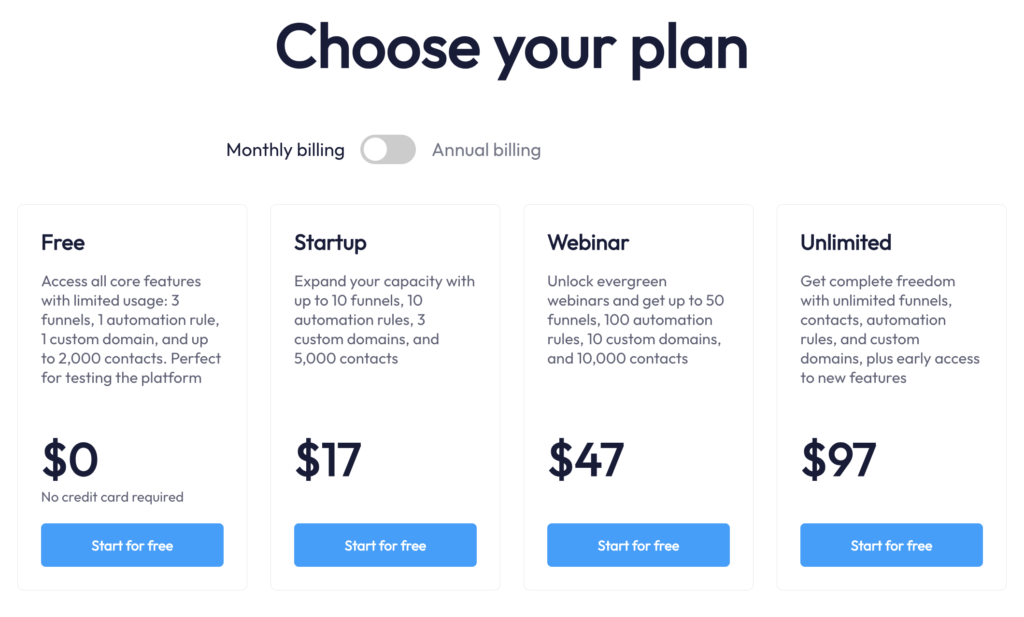Click Start for free on Unlimited plan

pyautogui.click(x=891, y=545)
